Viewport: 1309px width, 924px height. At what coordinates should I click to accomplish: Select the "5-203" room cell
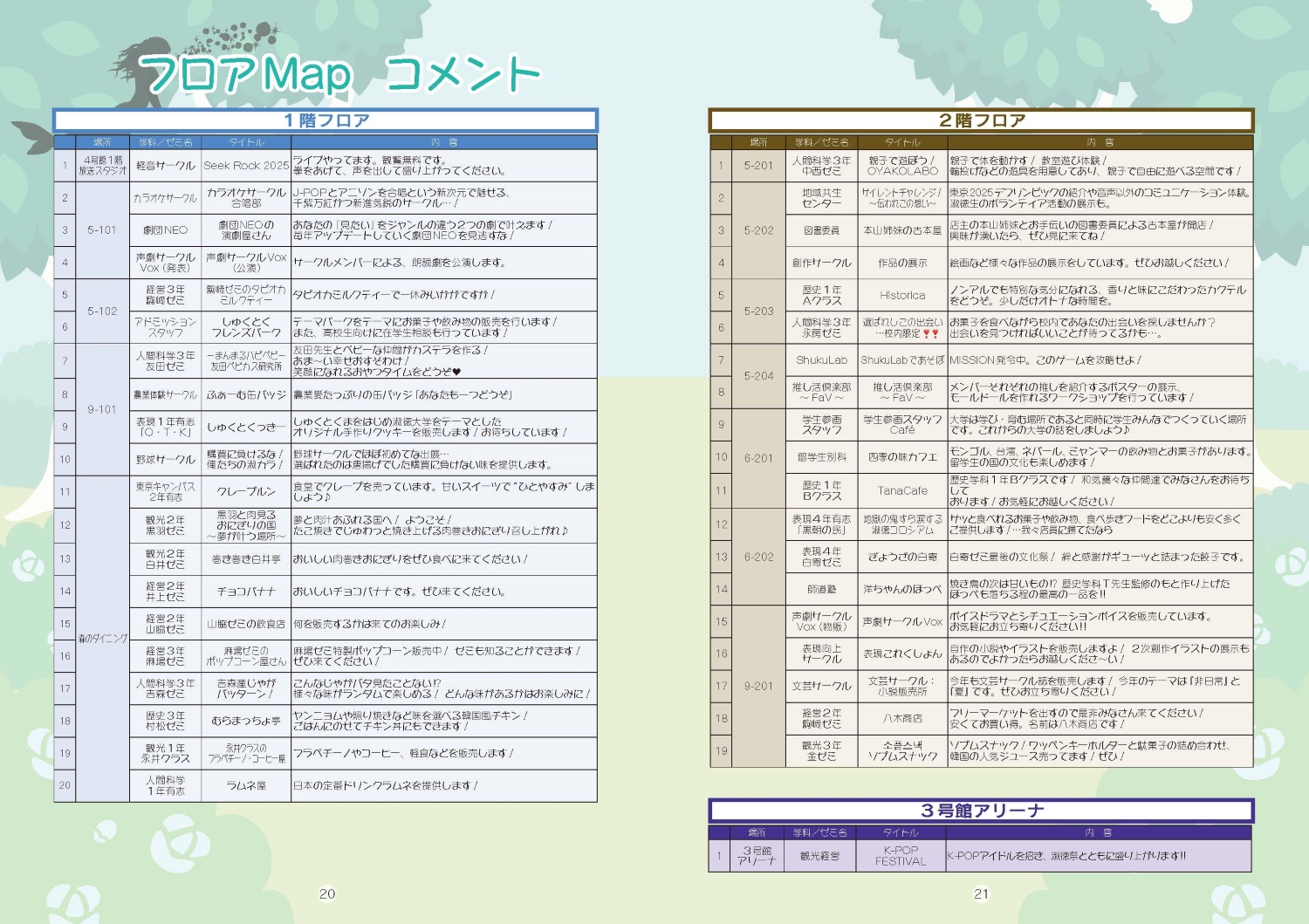click(x=758, y=311)
